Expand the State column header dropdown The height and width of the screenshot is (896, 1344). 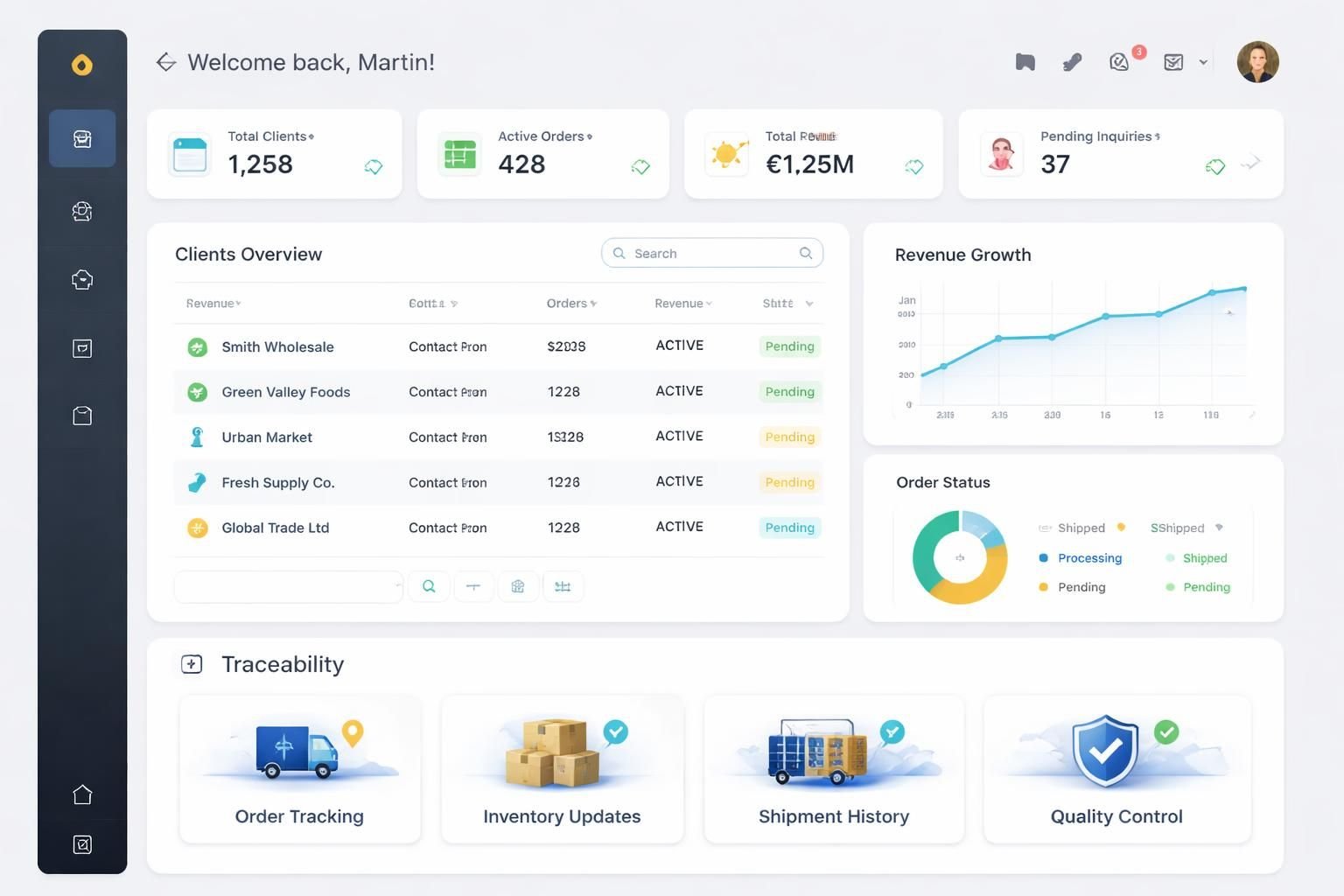(x=808, y=304)
